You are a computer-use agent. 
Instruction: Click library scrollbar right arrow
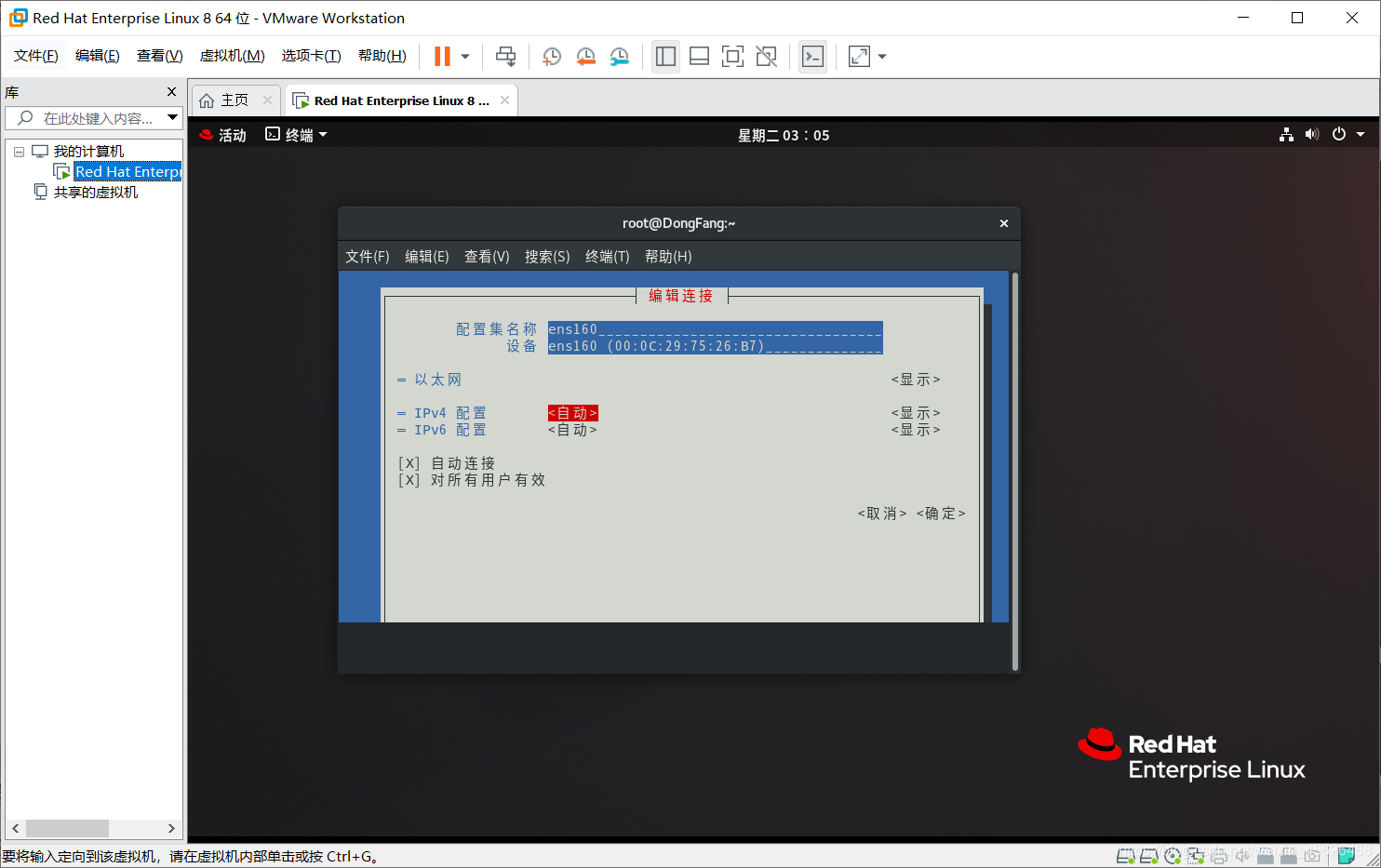(171, 828)
